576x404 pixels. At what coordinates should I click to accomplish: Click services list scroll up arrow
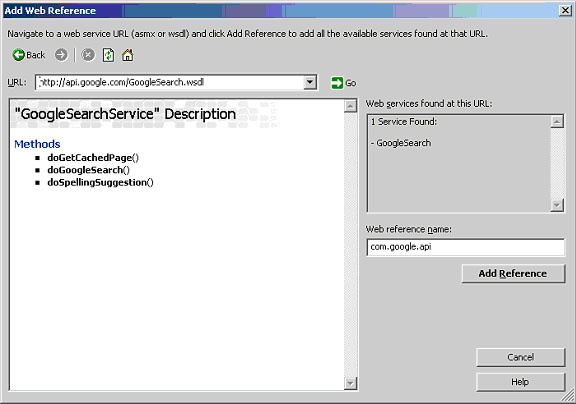click(557, 122)
